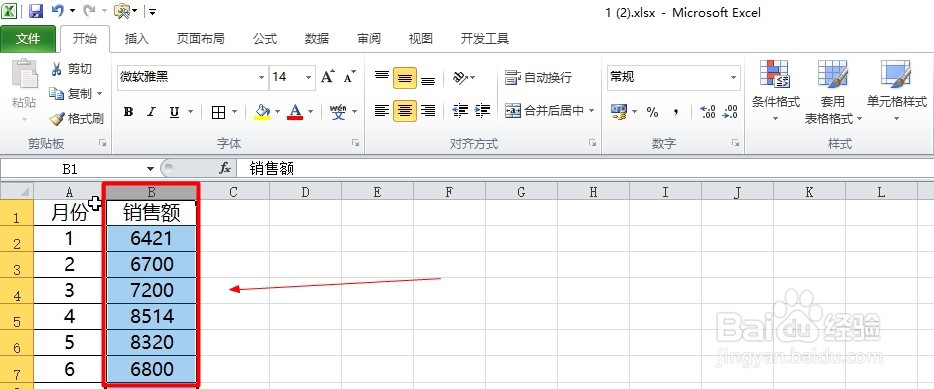Select the Format Painter (格式刷) brush
This screenshot has height=389, width=934.
coord(57,119)
